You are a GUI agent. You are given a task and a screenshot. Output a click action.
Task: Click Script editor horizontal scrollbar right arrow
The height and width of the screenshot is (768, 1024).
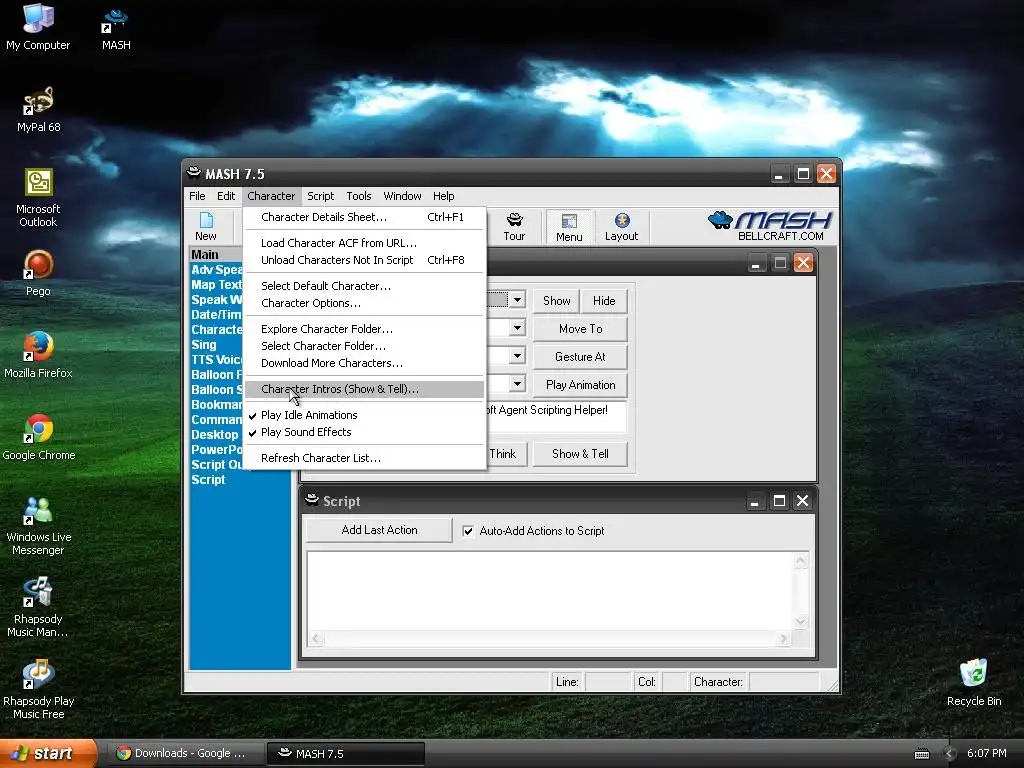(x=784, y=639)
